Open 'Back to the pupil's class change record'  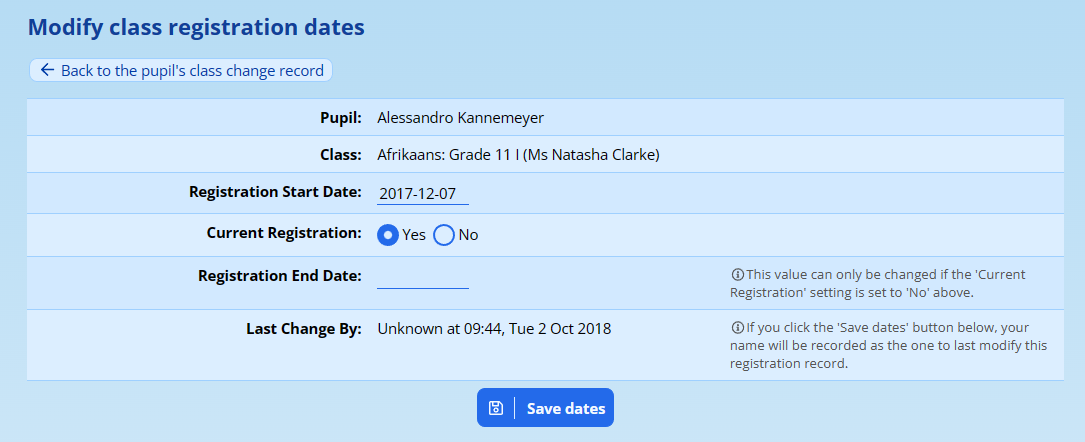coord(192,71)
